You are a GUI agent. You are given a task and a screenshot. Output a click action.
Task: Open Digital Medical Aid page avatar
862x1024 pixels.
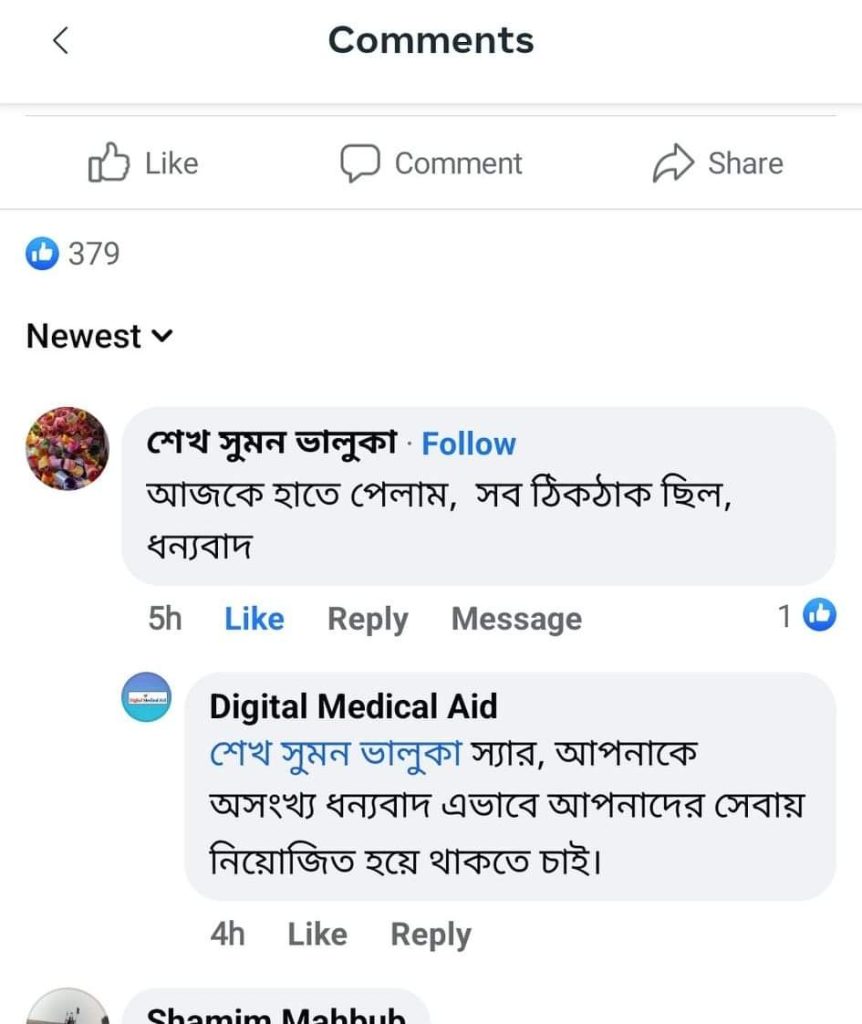pos(146,697)
